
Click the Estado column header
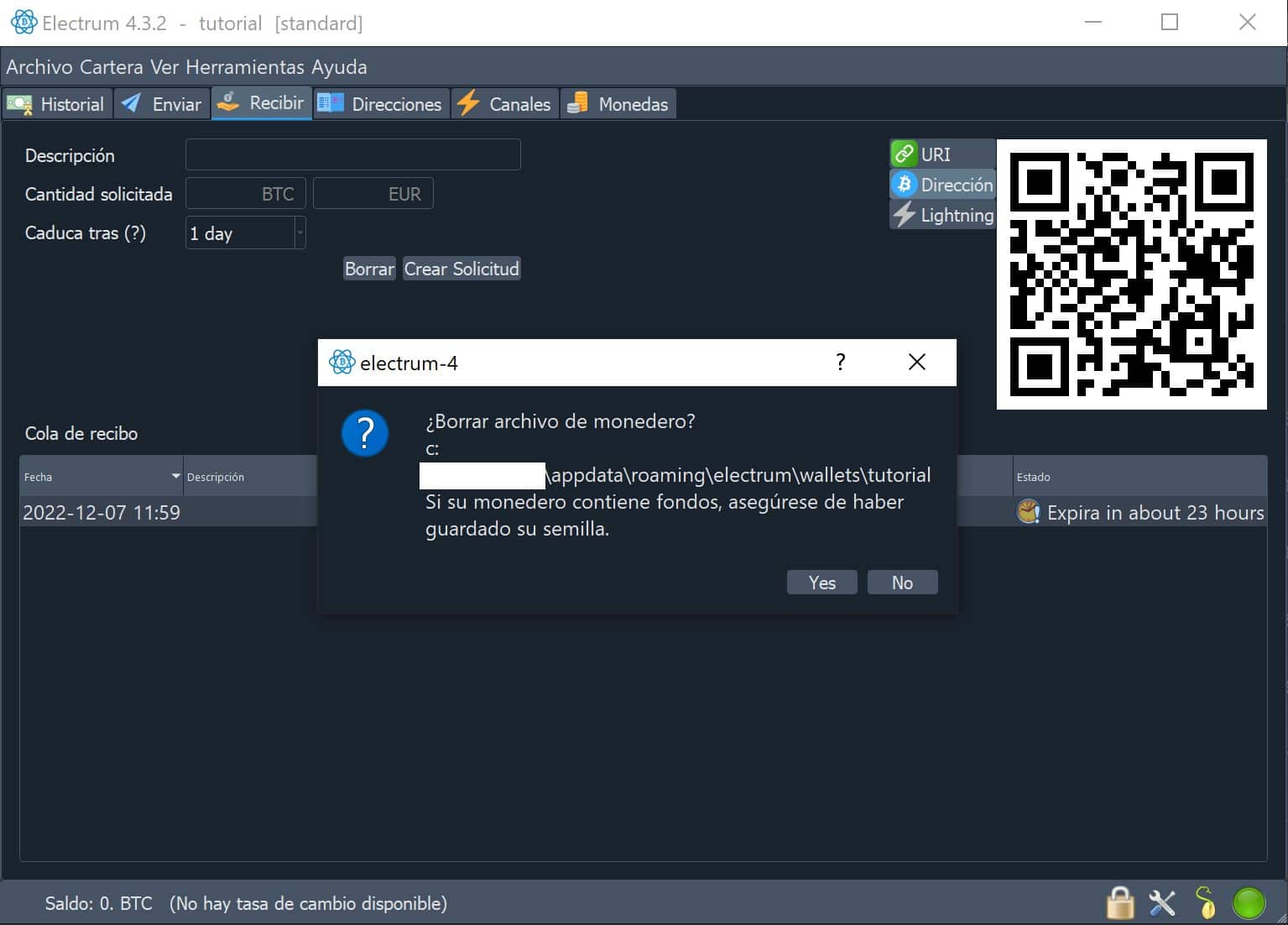[1139, 476]
